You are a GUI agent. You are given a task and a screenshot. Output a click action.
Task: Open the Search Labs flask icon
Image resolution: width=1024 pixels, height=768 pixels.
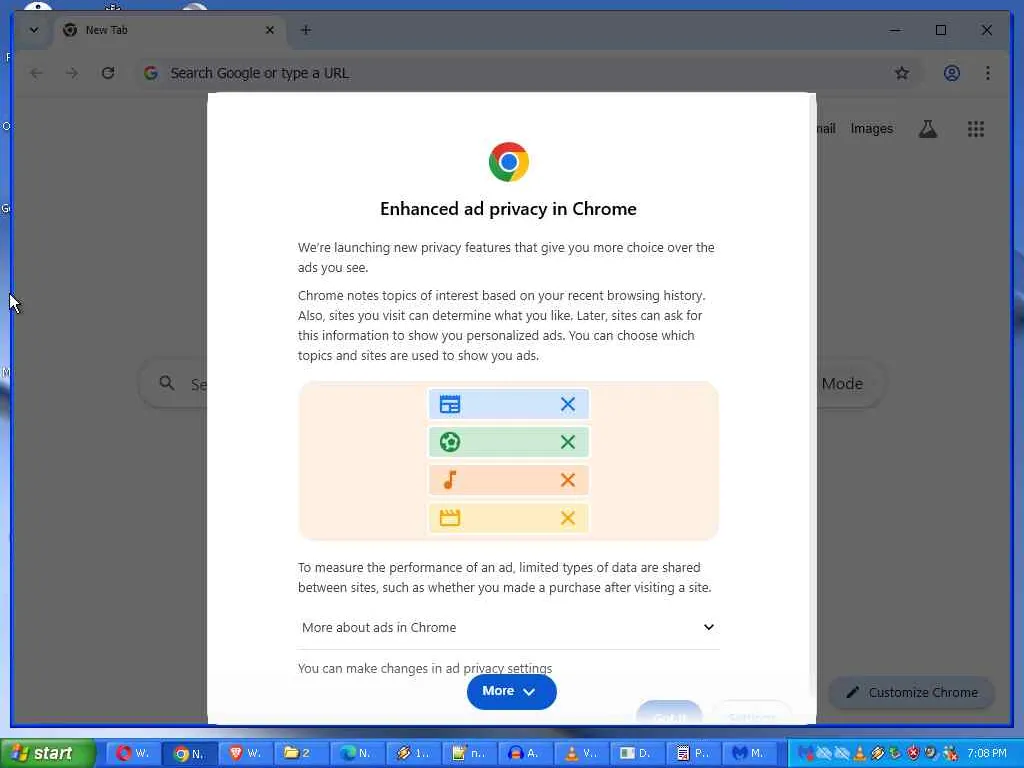tap(927, 129)
